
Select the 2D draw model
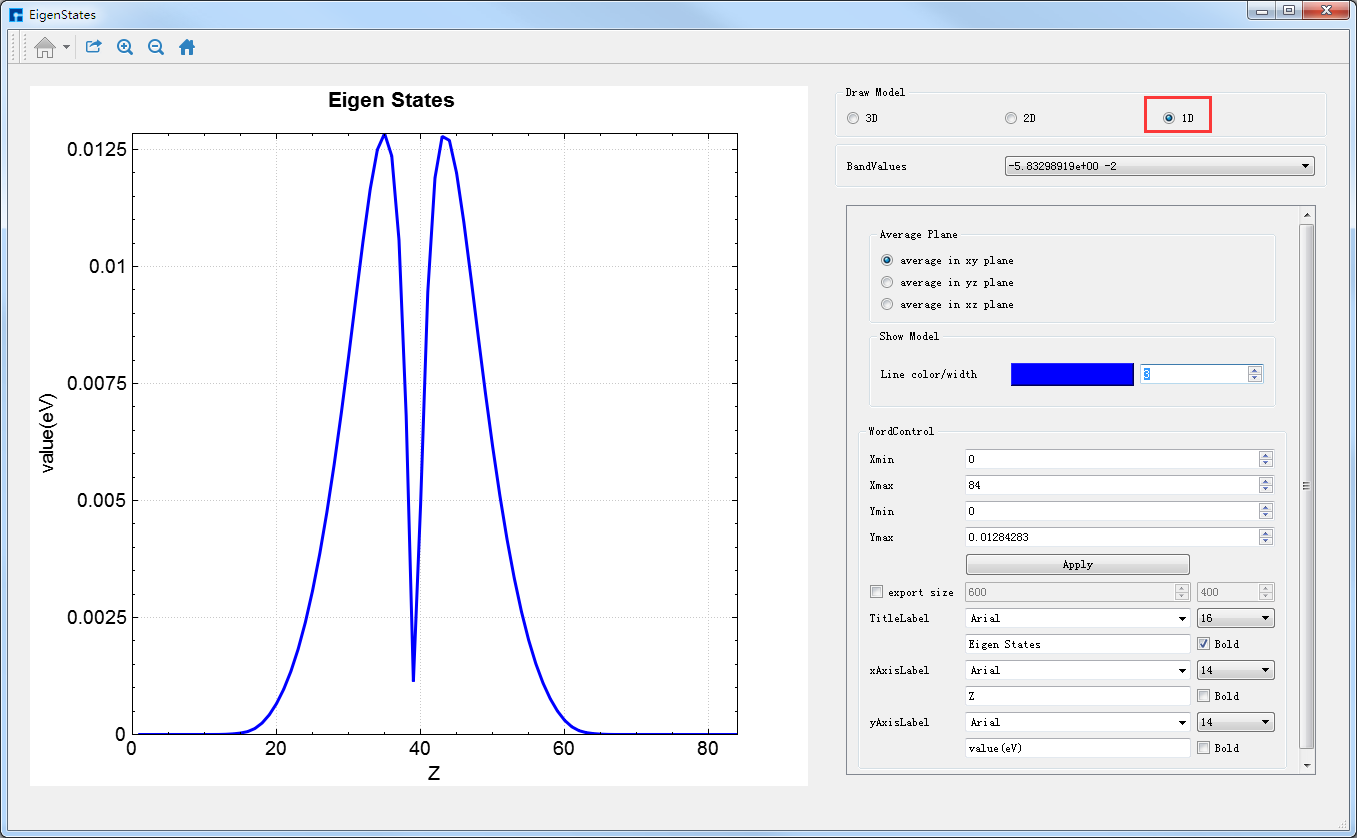(1011, 118)
